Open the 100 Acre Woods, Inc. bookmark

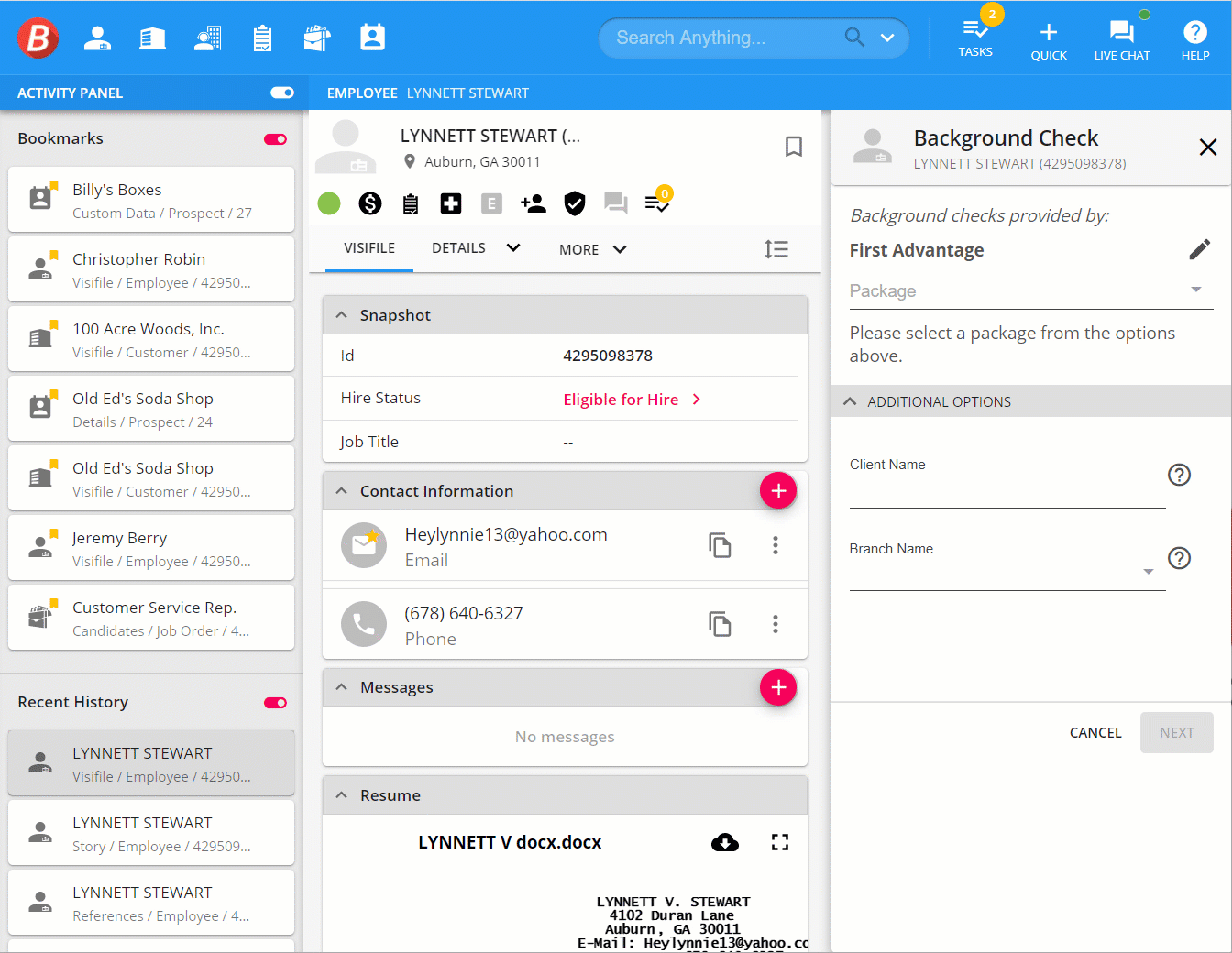click(151, 339)
